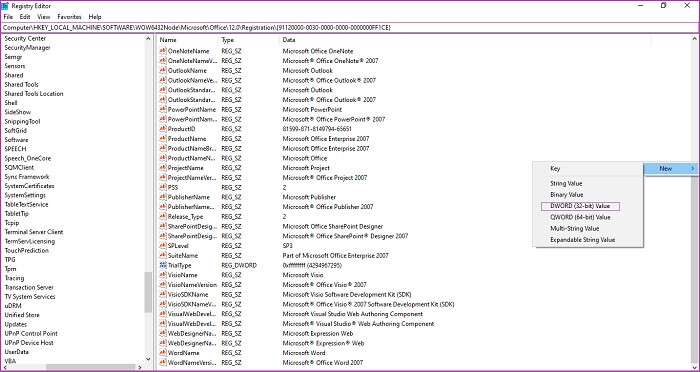Click the string icon beside SuiteName
This screenshot has width=700, height=372.
[x=163, y=255]
